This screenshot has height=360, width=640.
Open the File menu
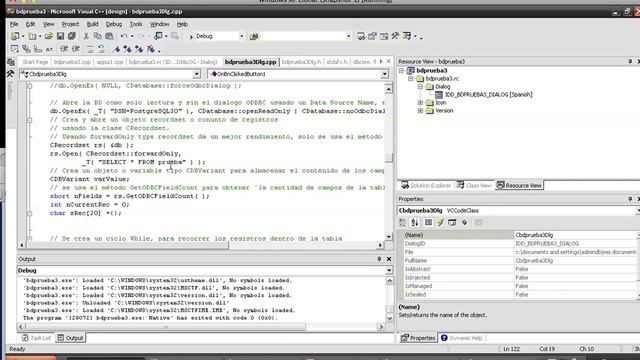point(14,24)
